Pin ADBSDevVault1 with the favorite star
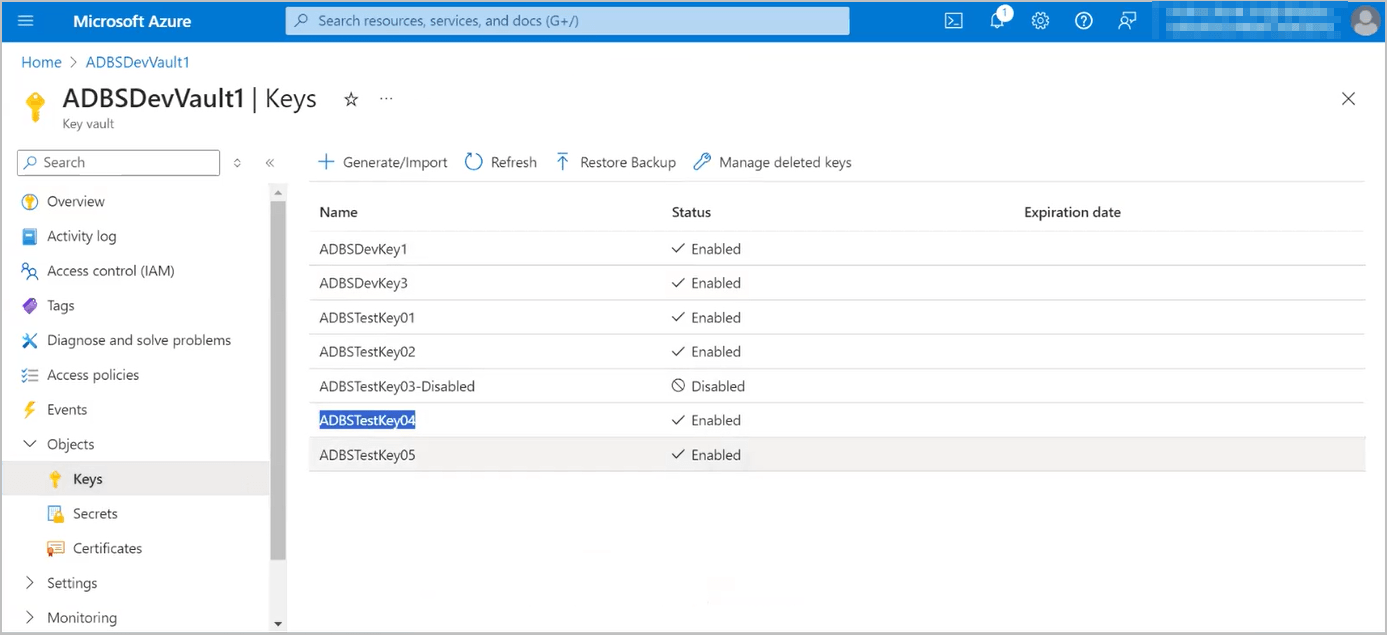The width and height of the screenshot is (1387, 635). (351, 99)
